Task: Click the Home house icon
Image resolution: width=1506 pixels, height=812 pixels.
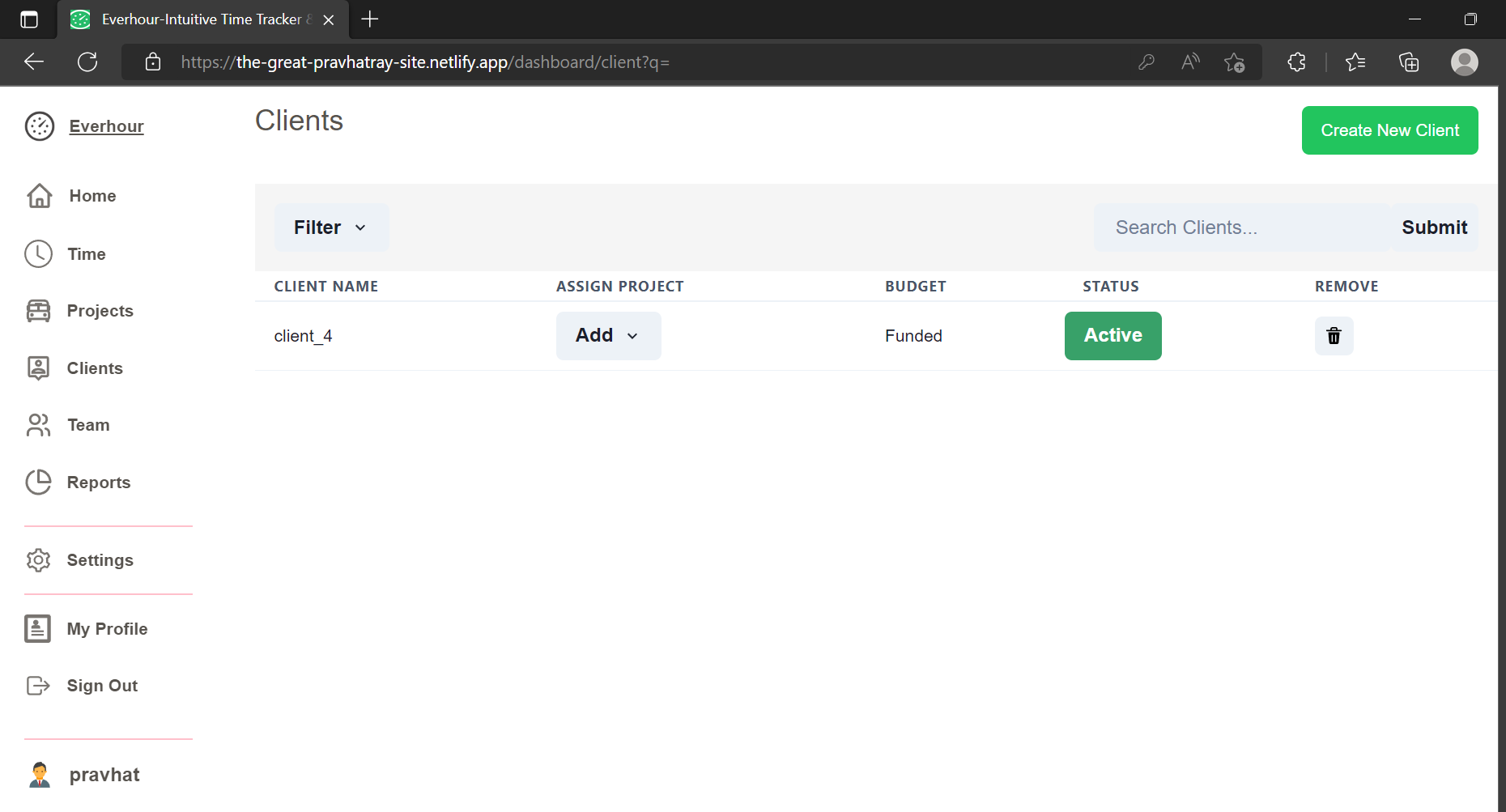Action: [40, 196]
